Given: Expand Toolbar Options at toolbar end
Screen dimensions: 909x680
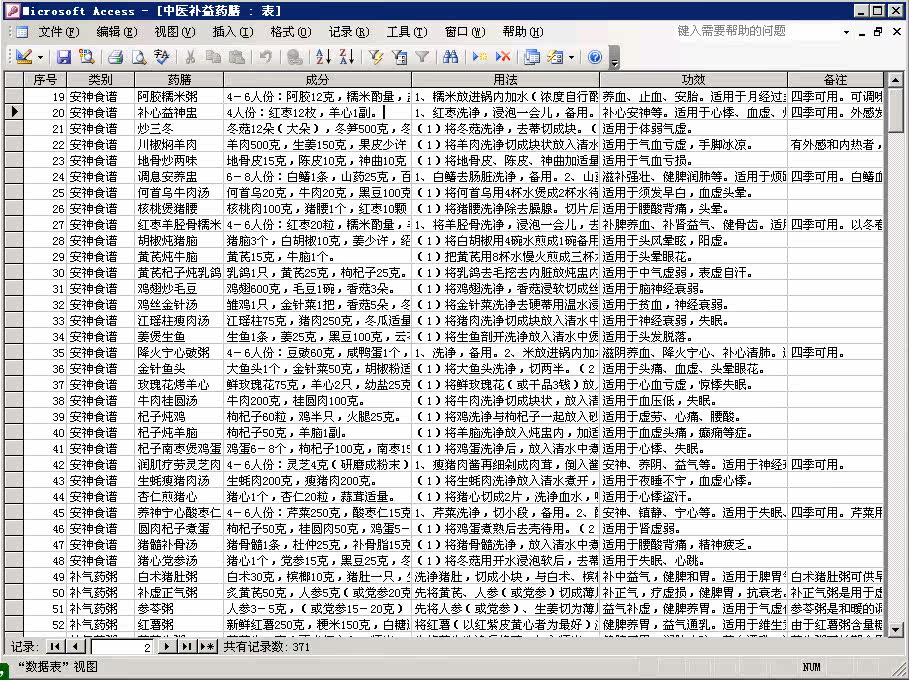Looking at the screenshot, I should click(614, 58).
